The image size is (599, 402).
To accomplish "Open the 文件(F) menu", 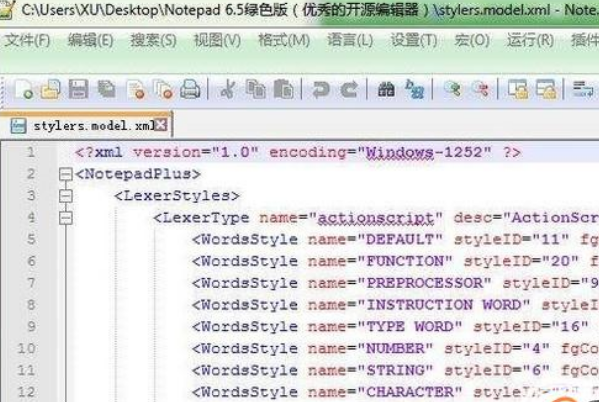I will (28, 40).
